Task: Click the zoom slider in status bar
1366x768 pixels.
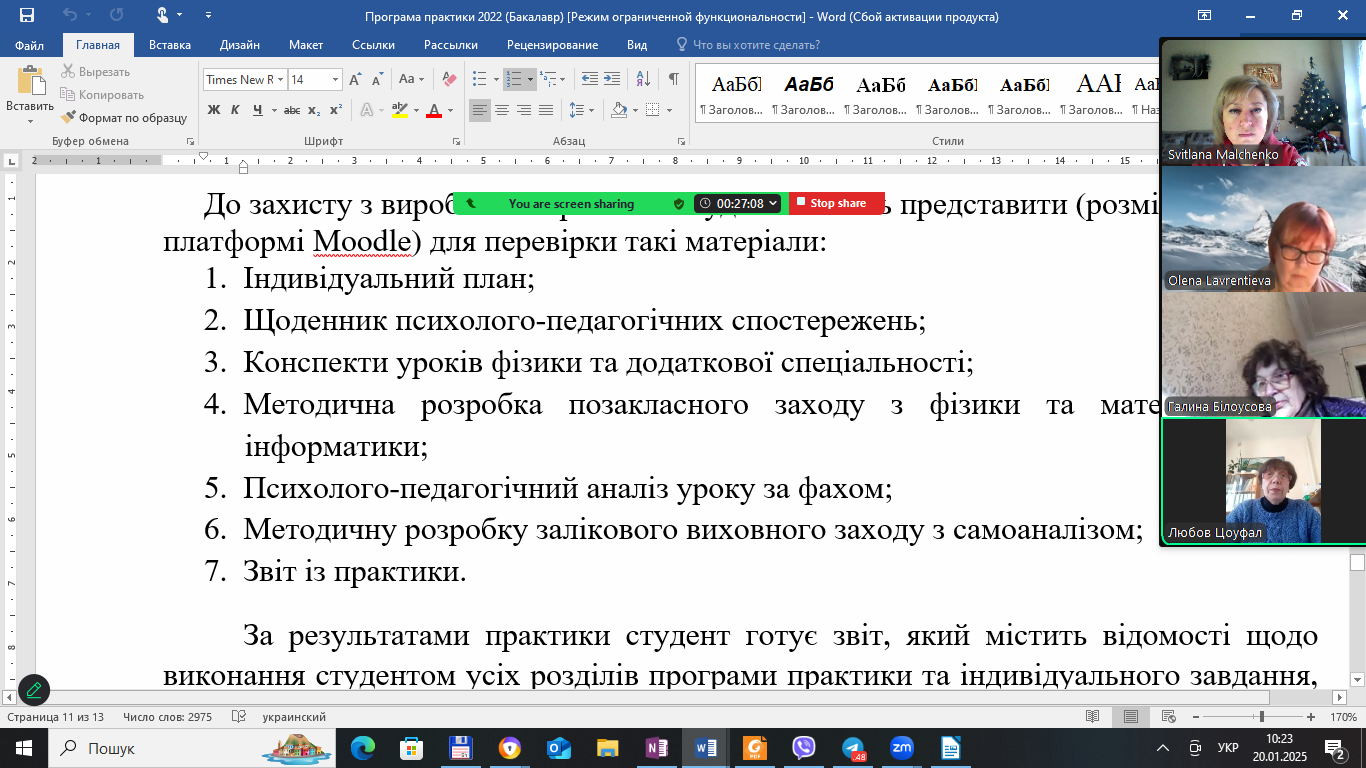Action: tap(1261, 717)
